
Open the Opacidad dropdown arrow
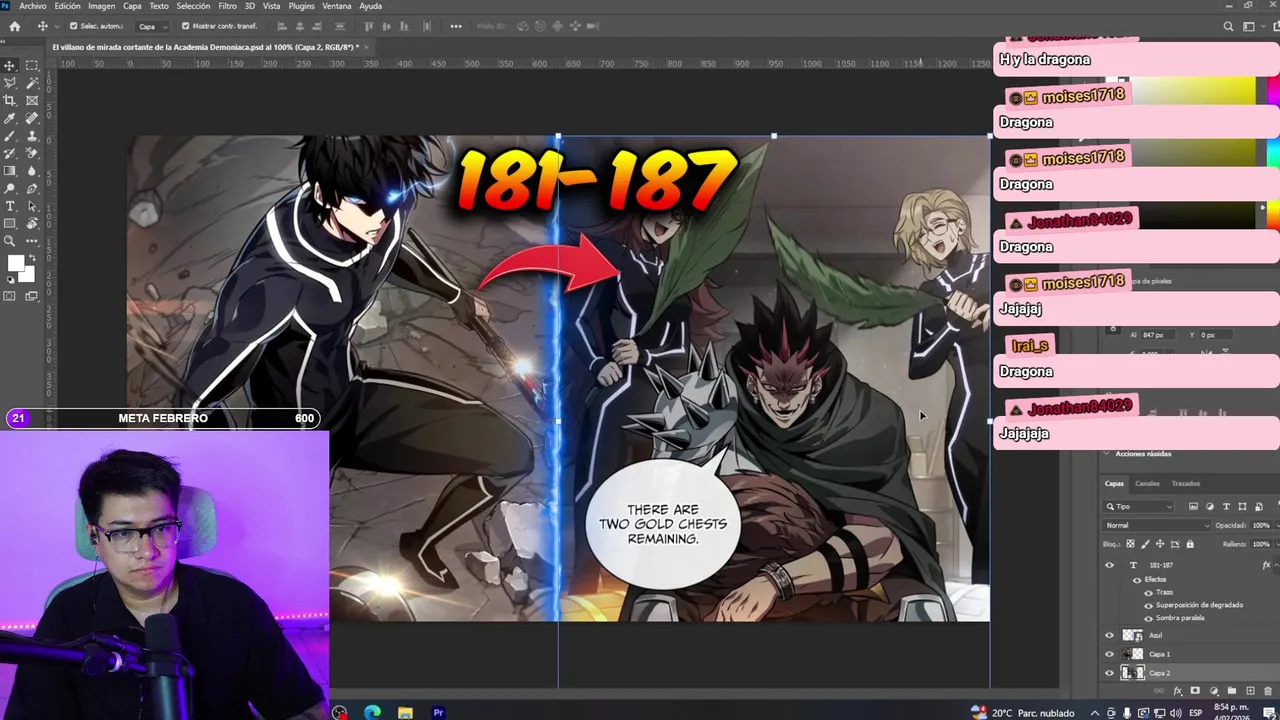tap(1276, 525)
